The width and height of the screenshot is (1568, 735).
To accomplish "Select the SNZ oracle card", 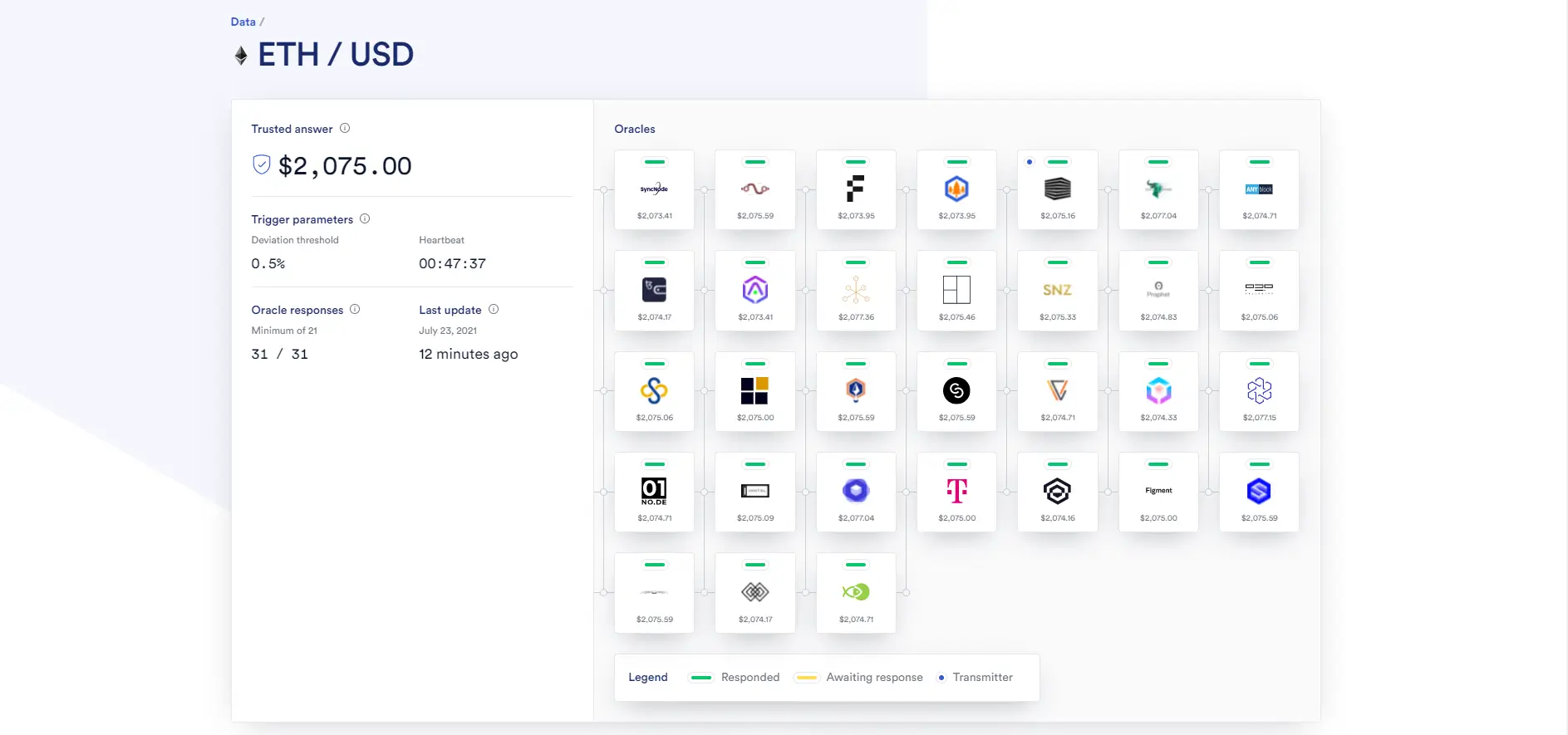I will click(1058, 291).
